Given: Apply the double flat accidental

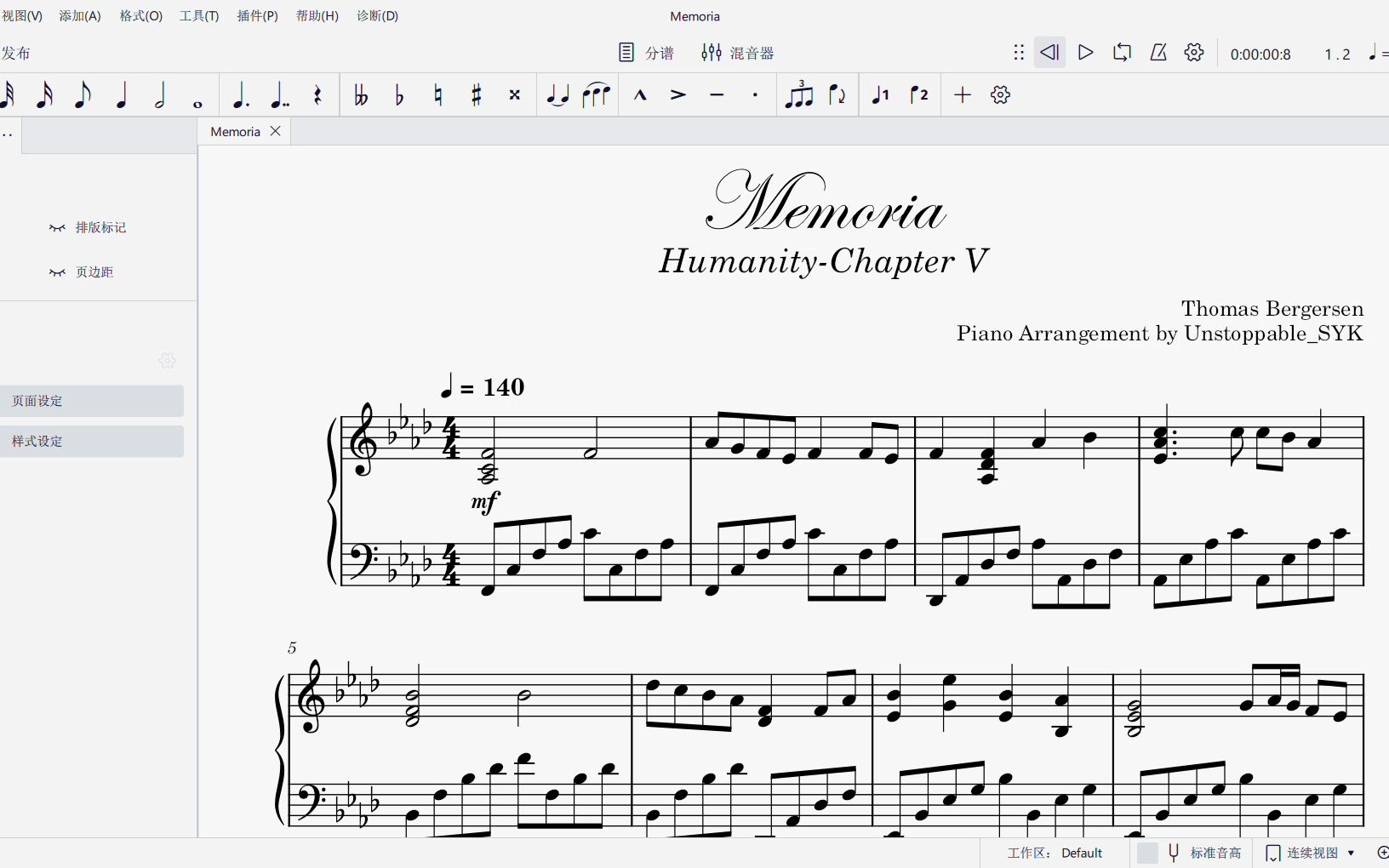Looking at the screenshot, I should [361, 94].
